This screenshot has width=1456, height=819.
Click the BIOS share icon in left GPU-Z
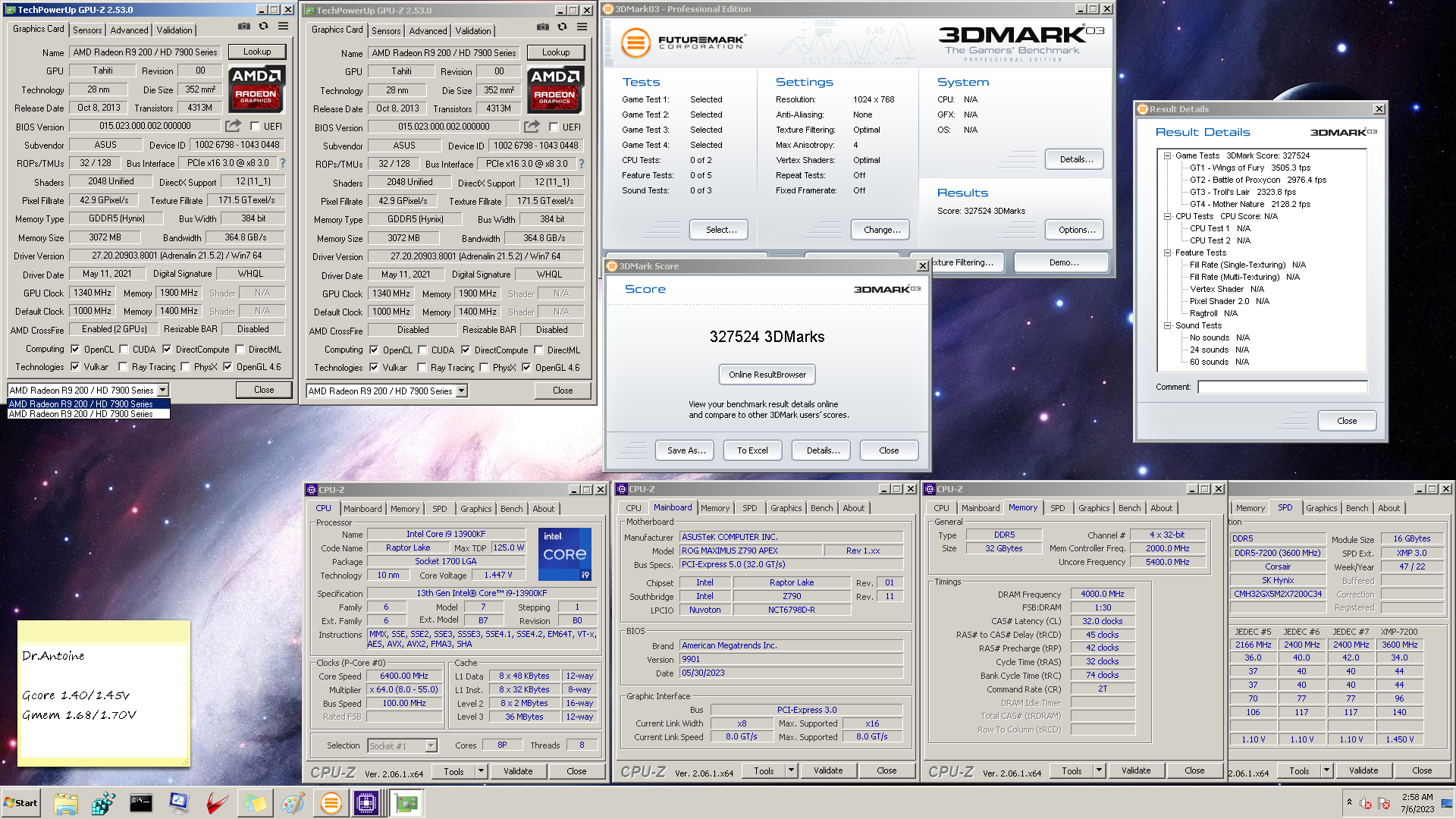(x=234, y=126)
